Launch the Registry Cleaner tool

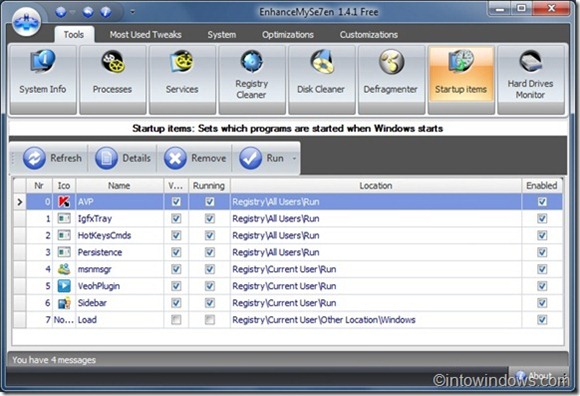click(x=252, y=79)
